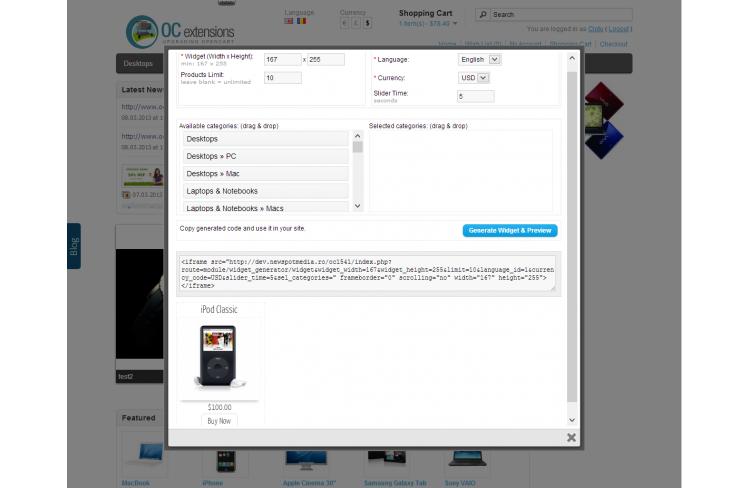The width and height of the screenshot is (750, 488).
Task: Open the Wish List link
Action: 483,44
